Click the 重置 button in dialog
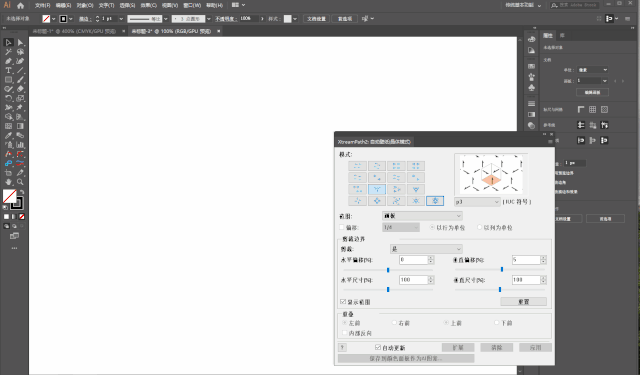This screenshot has height=375, width=640. click(524, 302)
